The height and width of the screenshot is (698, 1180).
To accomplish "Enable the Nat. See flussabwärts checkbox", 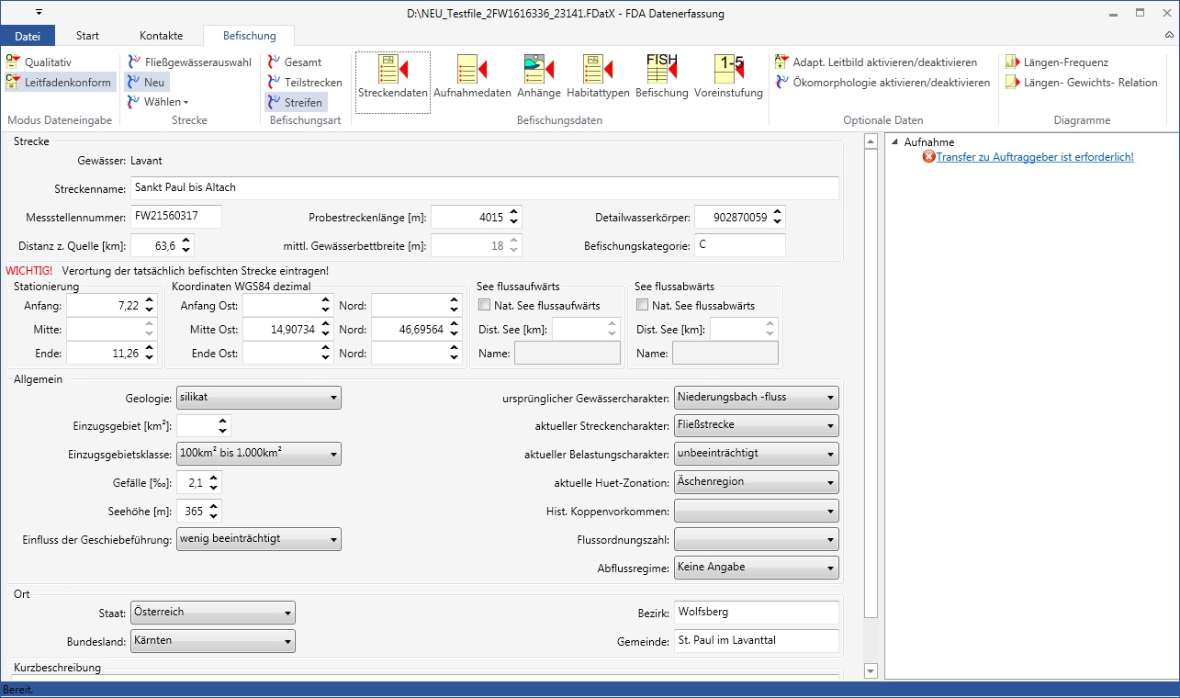I will tap(642, 305).
